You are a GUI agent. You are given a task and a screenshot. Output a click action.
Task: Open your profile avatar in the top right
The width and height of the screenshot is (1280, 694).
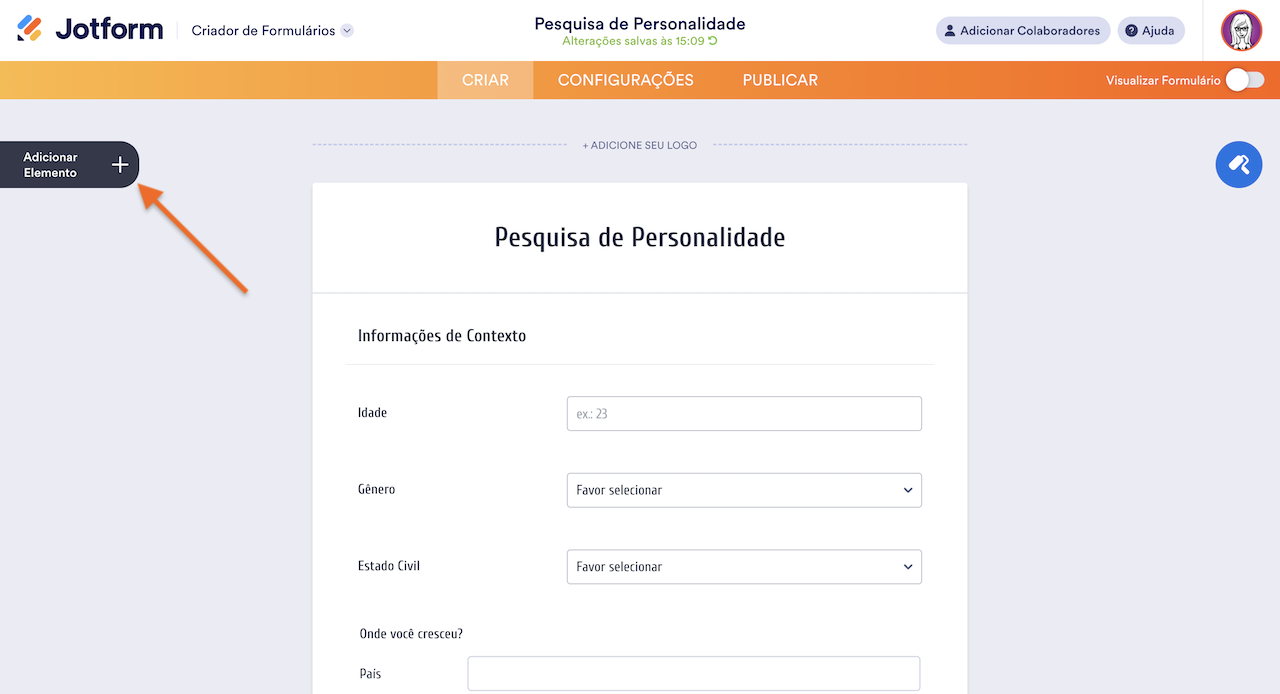click(x=1240, y=29)
